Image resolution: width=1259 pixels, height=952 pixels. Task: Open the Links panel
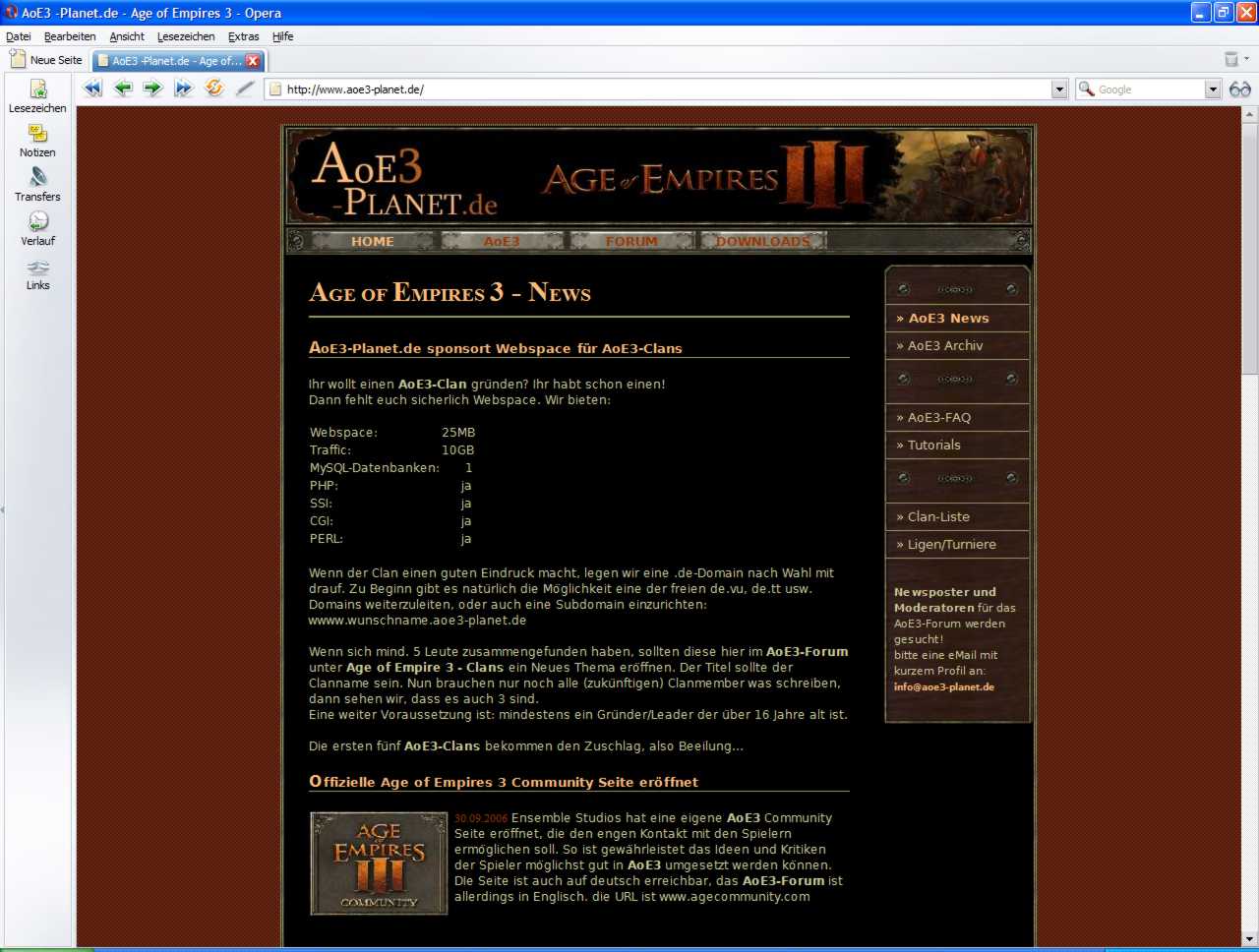[37, 274]
